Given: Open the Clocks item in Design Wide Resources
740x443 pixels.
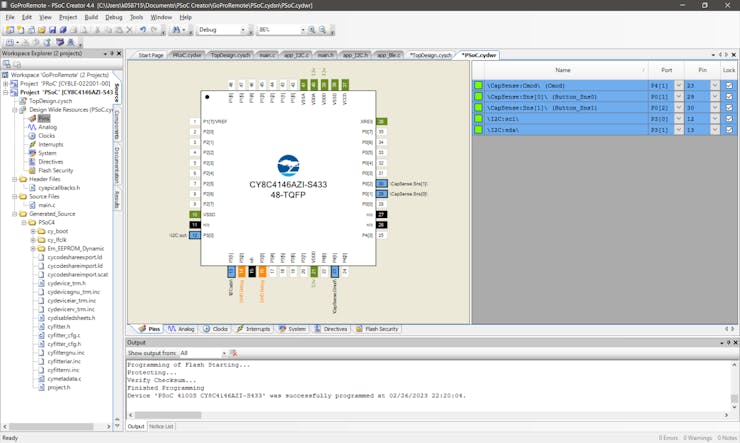Looking at the screenshot, I should point(46,136).
